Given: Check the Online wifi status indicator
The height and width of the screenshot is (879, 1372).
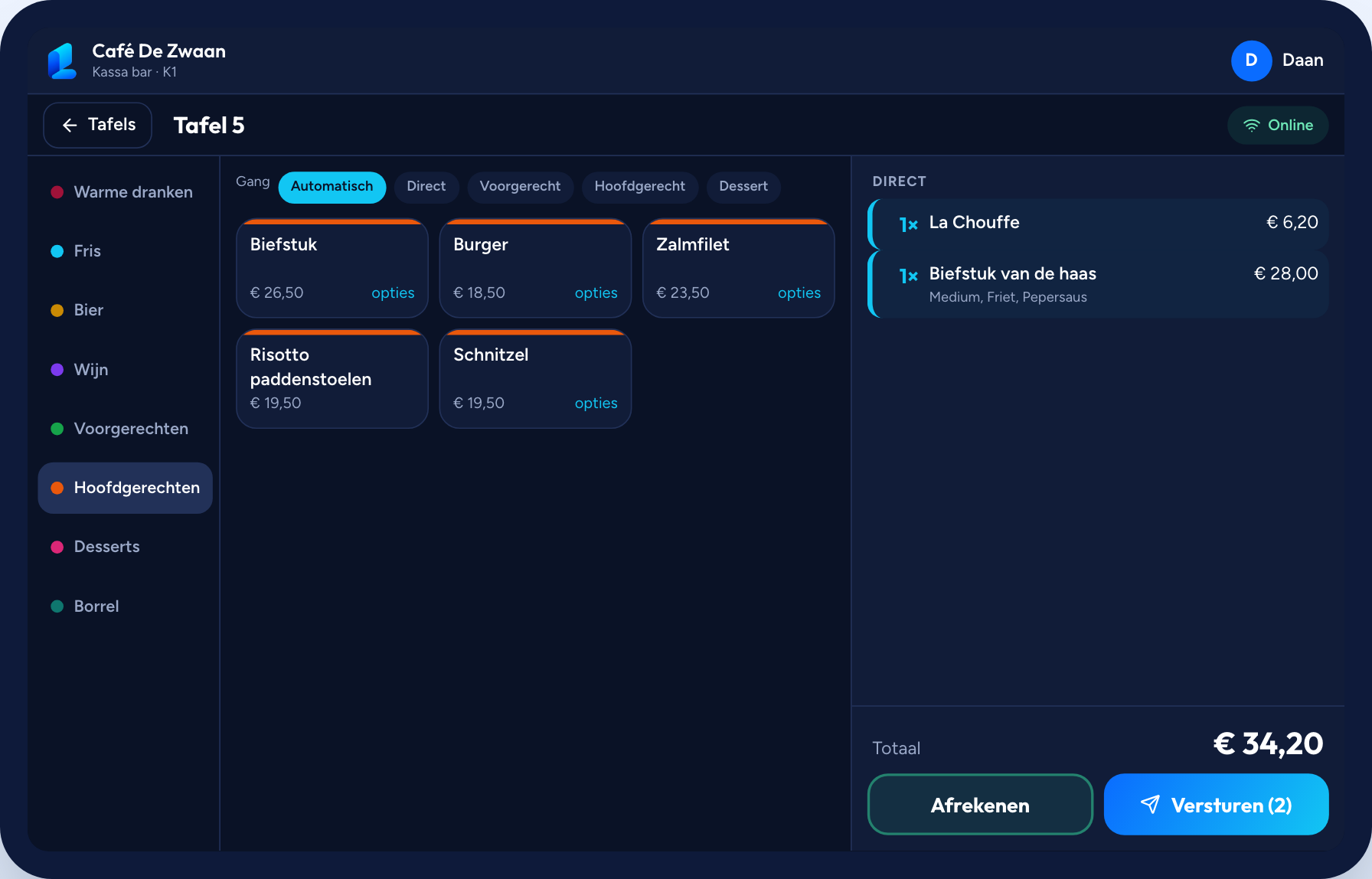Looking at the screenshot, I should [1277, 125].
